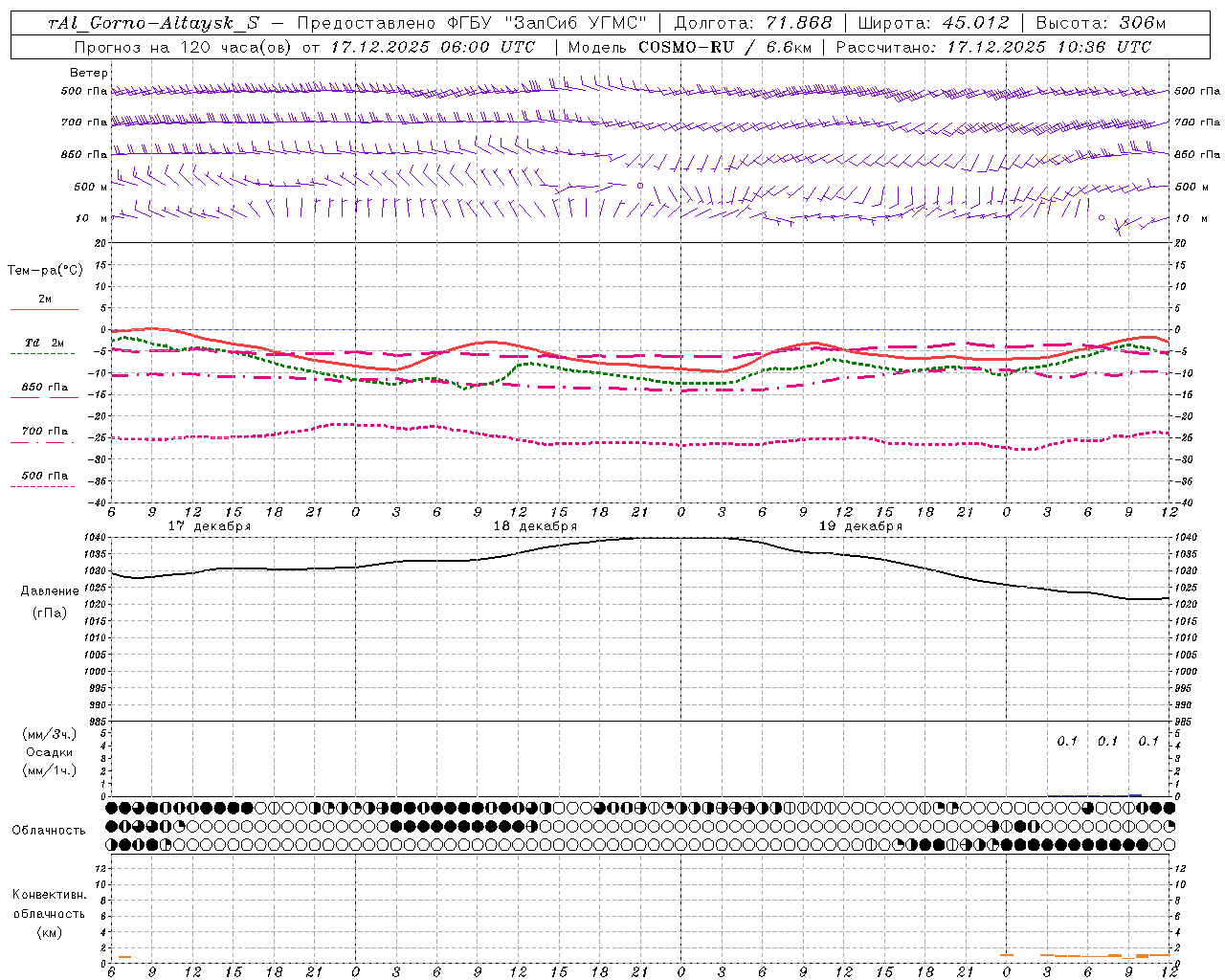Click the model label 'COSMO-RU / 6.6км'
Screen dimensions: 1225x980
724,47
